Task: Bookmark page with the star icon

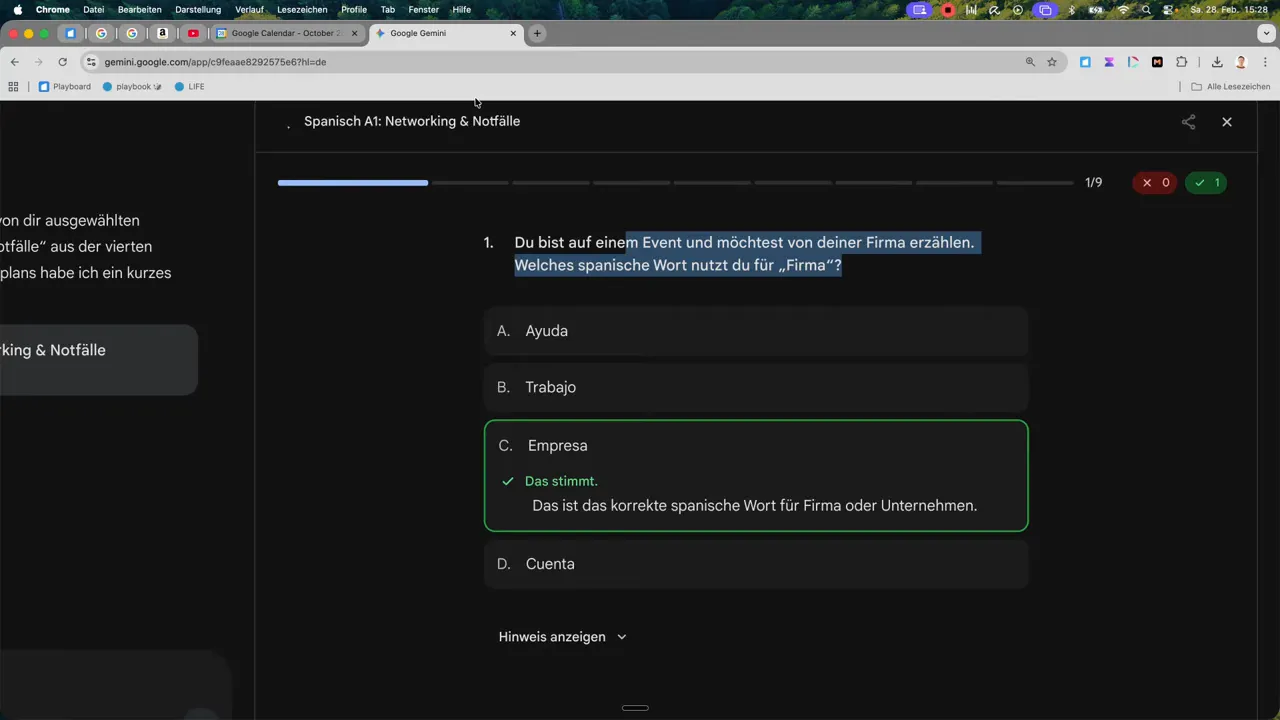Action: 1052,62
